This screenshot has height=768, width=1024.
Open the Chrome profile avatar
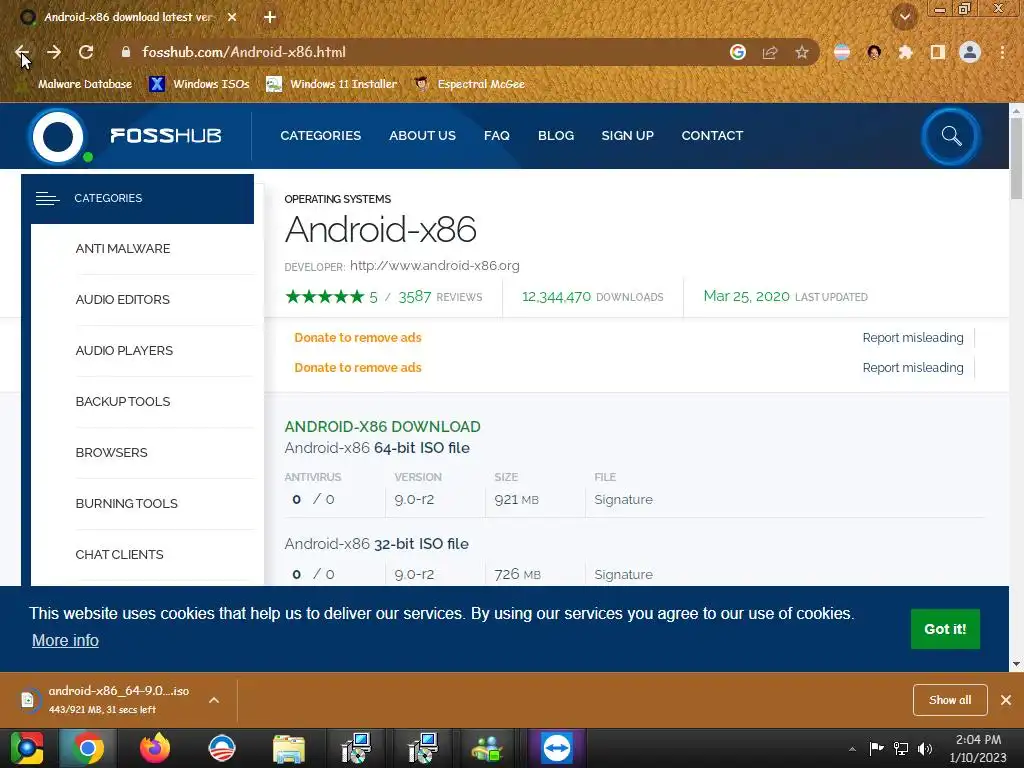click(970, 52)
